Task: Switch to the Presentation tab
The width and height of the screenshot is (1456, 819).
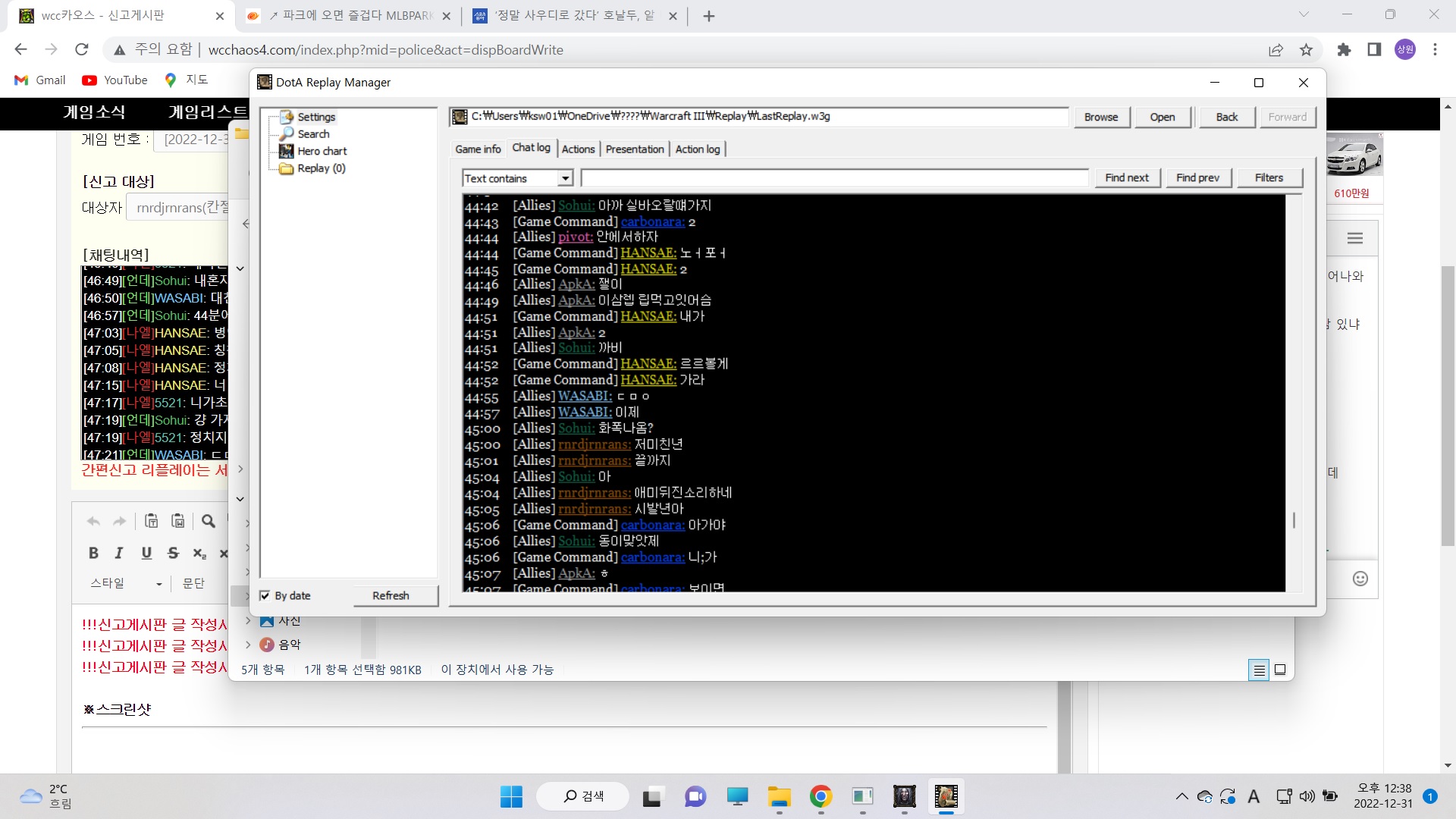Action: (x=635, y=149)
